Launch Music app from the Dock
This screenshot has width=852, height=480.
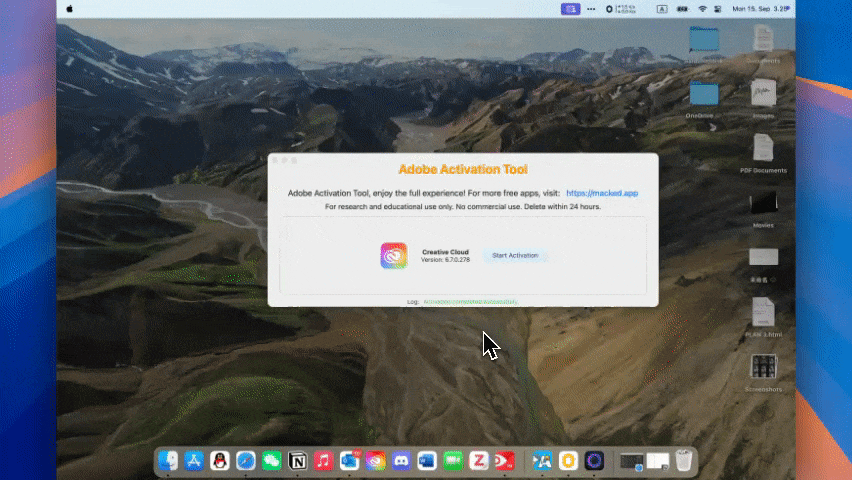(x=323, y=461)
